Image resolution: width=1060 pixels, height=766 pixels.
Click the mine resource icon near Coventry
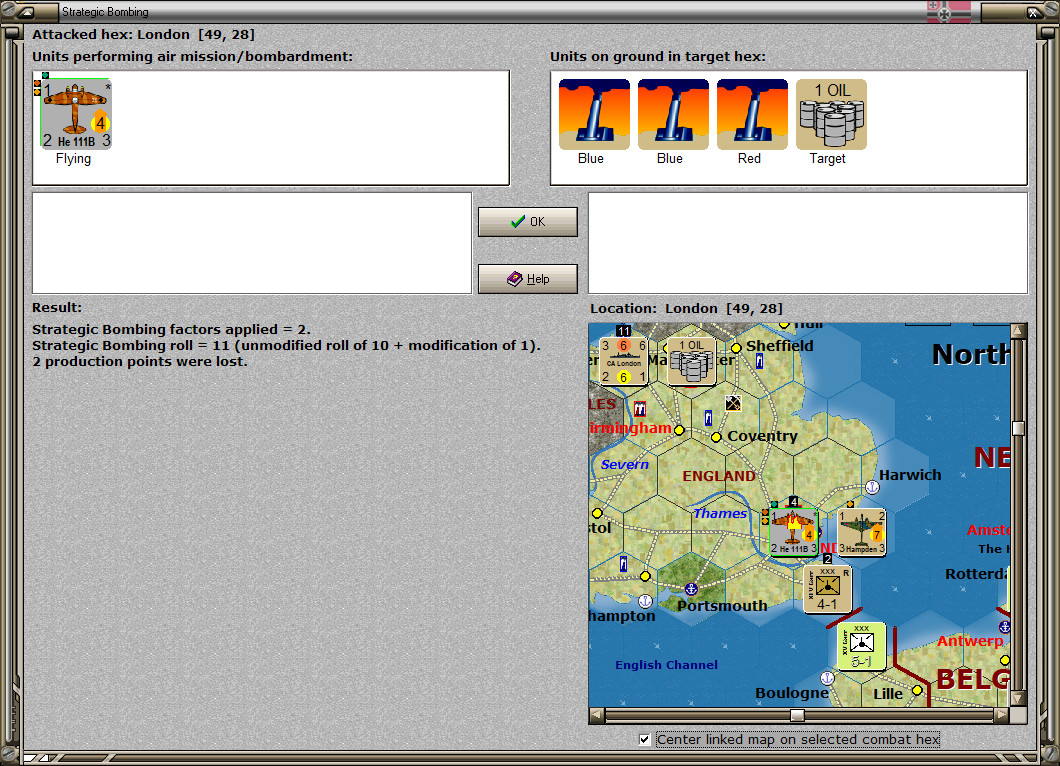coord(733,404)
